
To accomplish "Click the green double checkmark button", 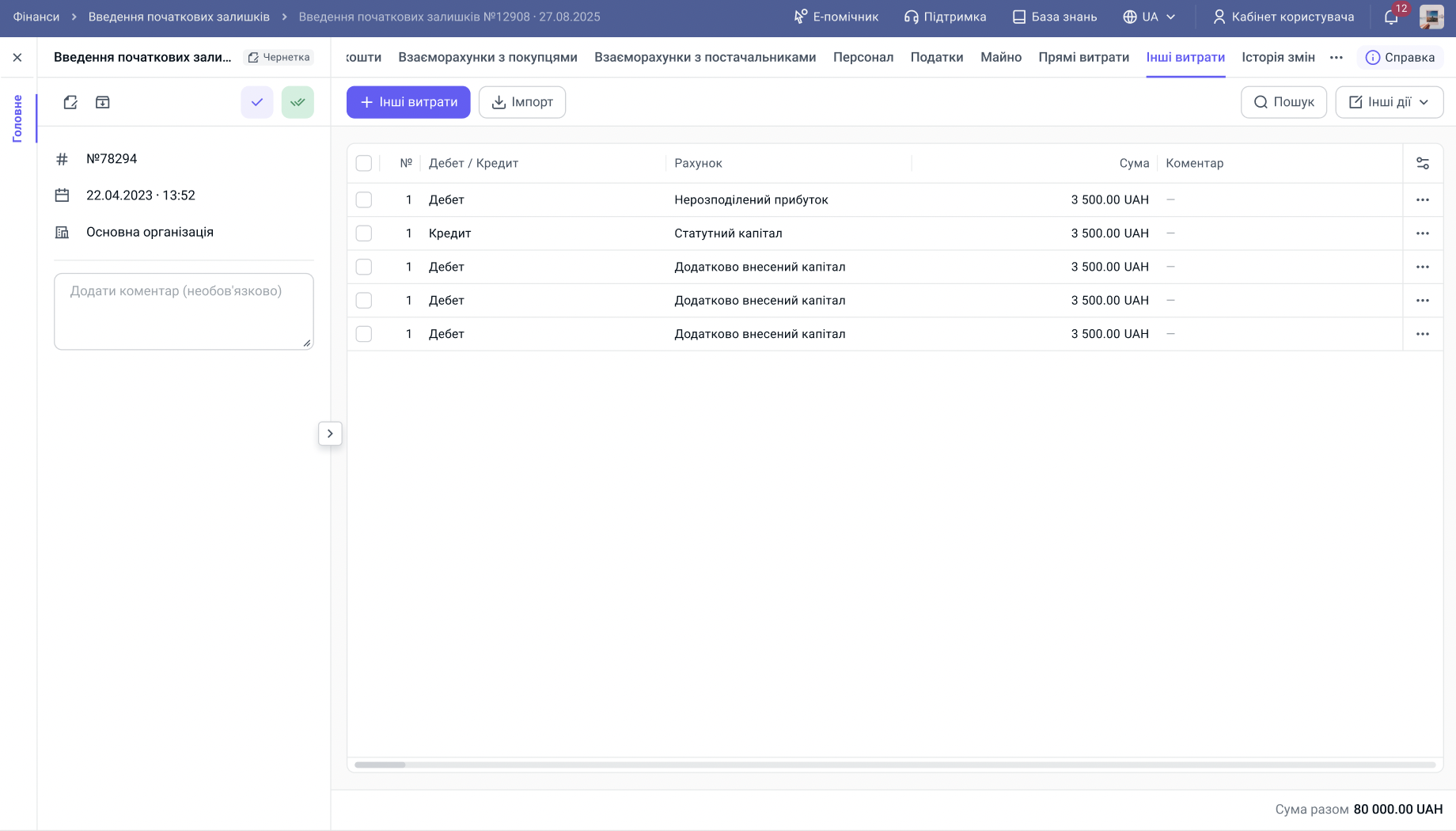I will pyautogui.click(x=298, y=102).
